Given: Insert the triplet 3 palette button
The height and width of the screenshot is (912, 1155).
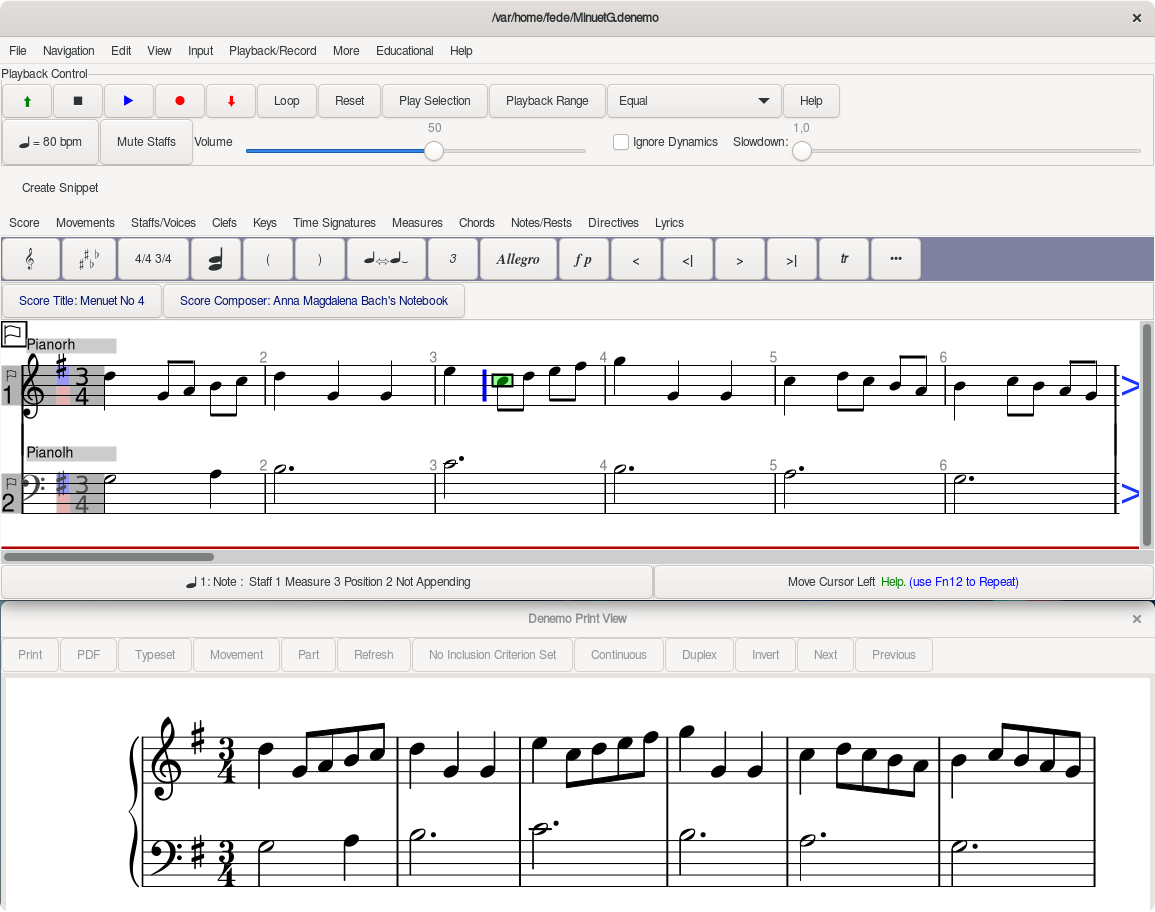Looking at the screenshot, I should point(452,259).
